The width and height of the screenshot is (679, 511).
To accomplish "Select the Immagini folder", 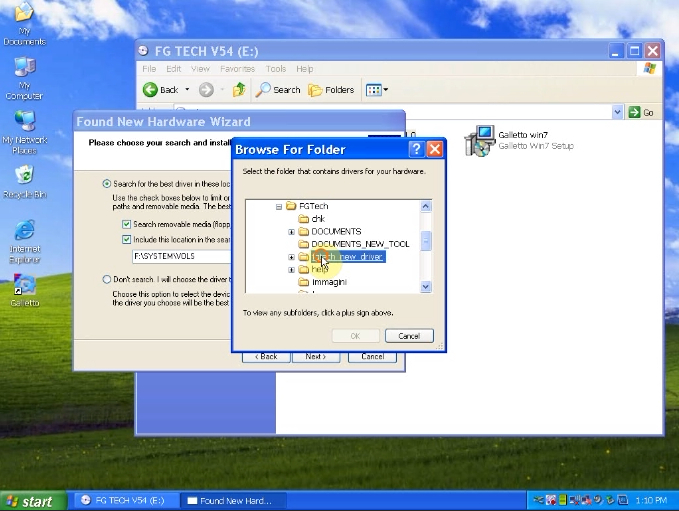I will (x=329, y=282).
